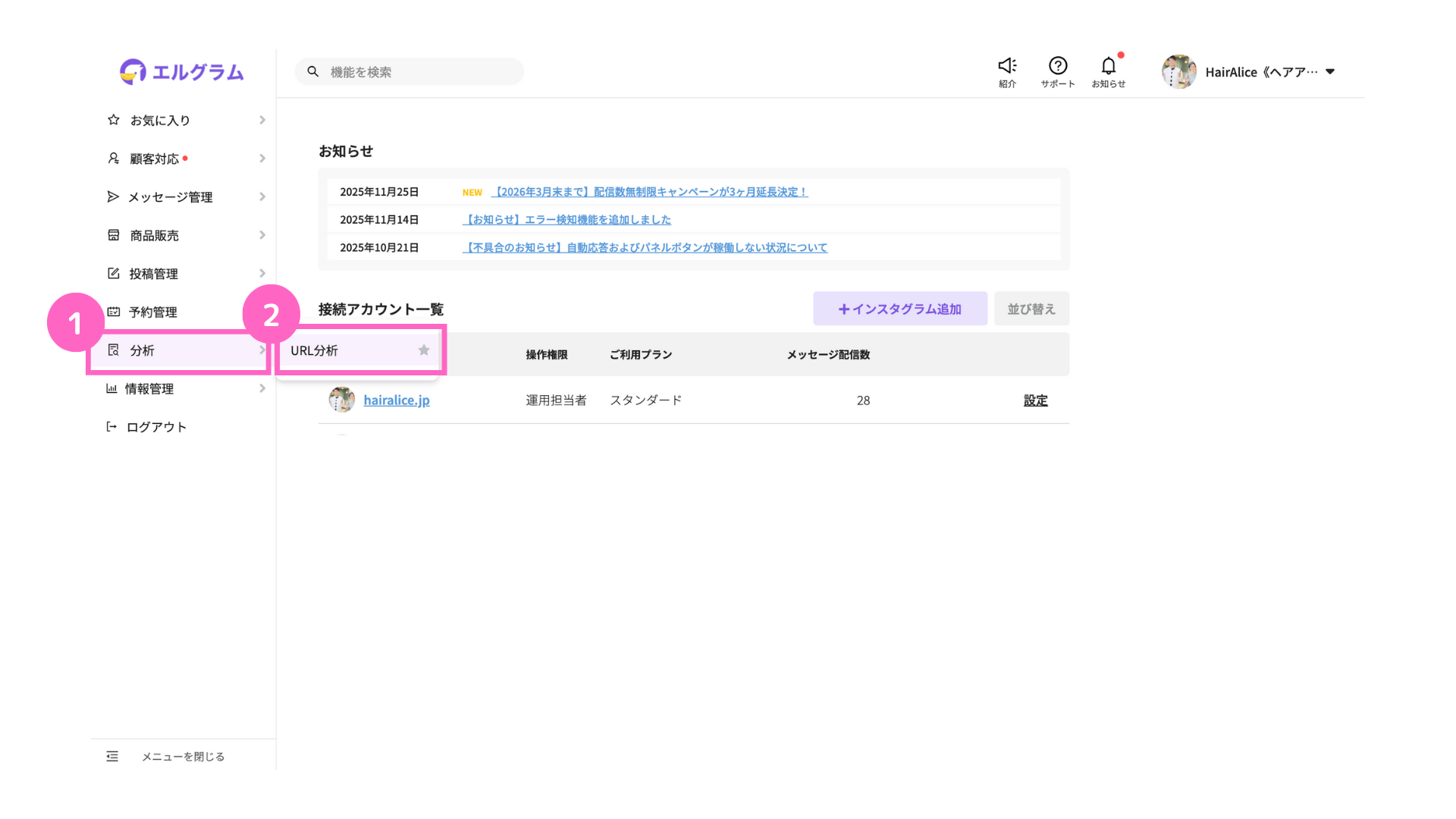Viewport: 1456px width, 819px height.
Task: Expand the 情報管理 submenu chevron
Action: tap(262, 388)
